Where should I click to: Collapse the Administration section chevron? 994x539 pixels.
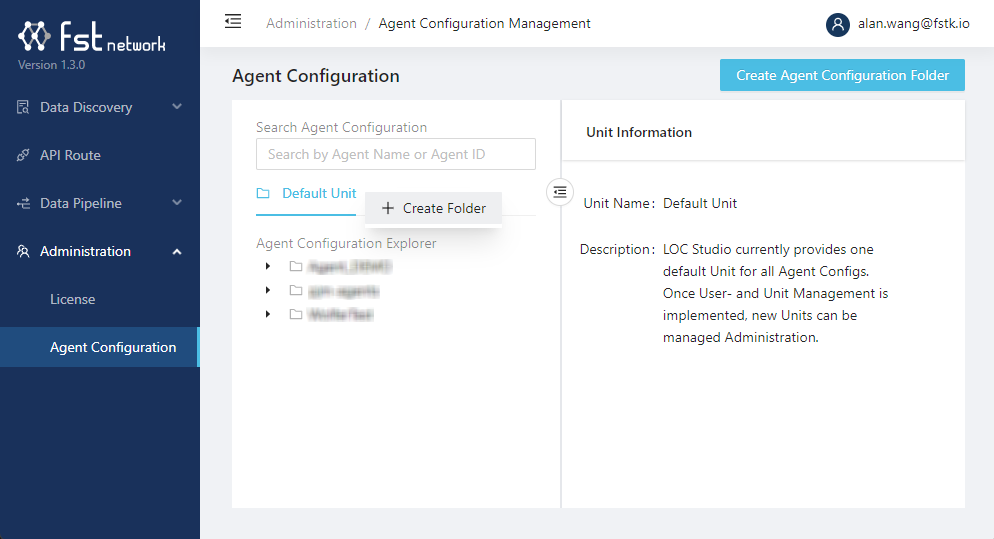[x=177, y=251]
